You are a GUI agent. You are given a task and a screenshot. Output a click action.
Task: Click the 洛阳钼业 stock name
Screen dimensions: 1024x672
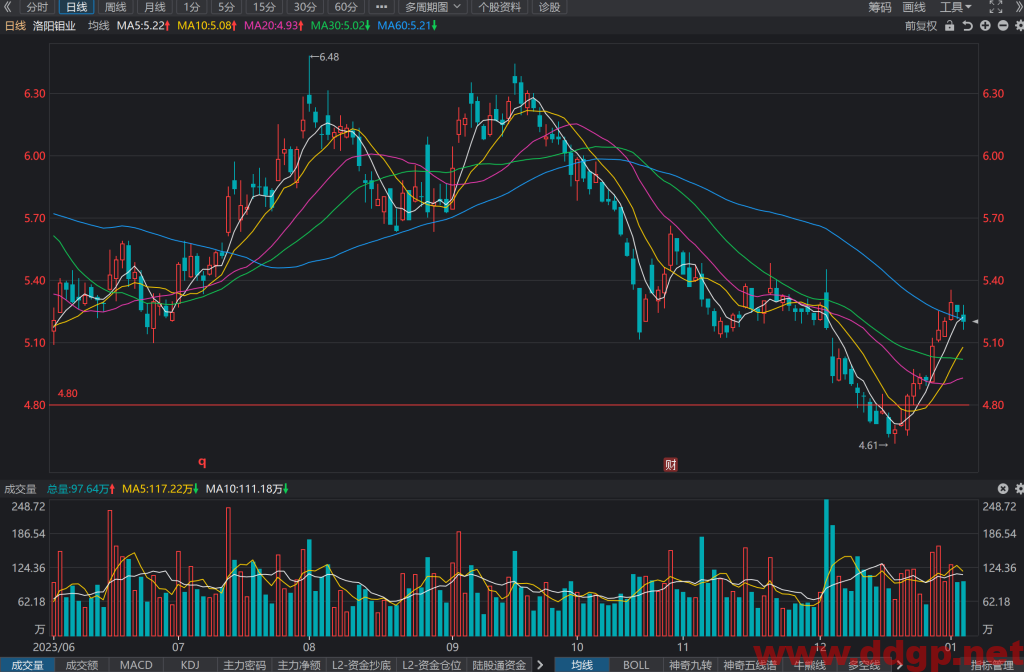point(54,26)
